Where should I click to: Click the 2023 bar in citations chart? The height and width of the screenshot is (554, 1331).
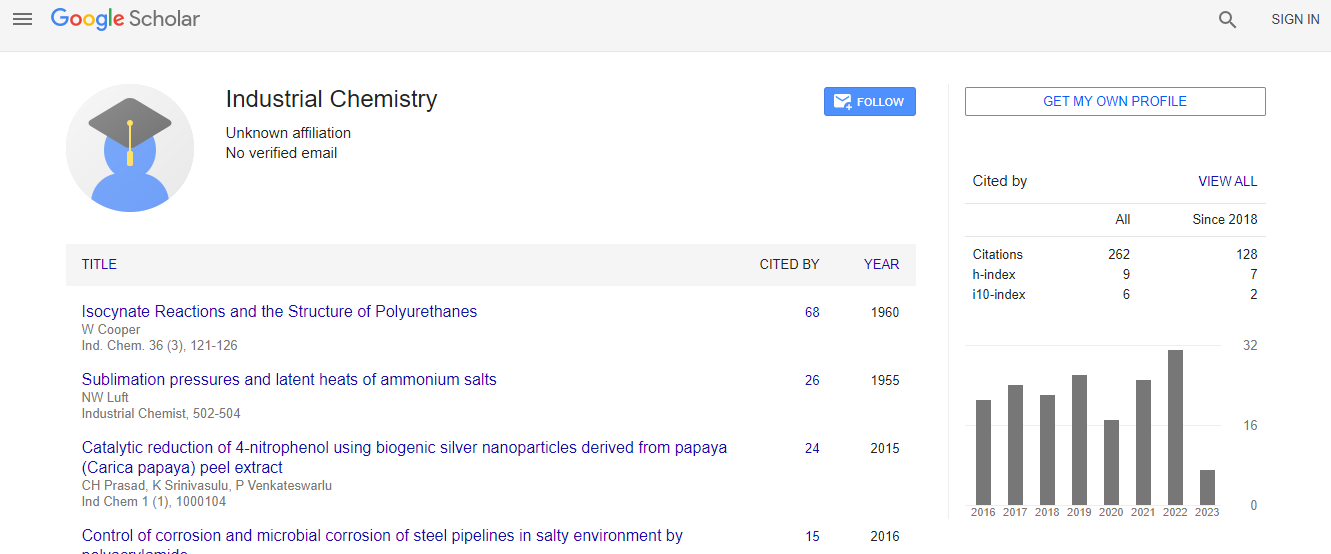tap(1207, 487)
